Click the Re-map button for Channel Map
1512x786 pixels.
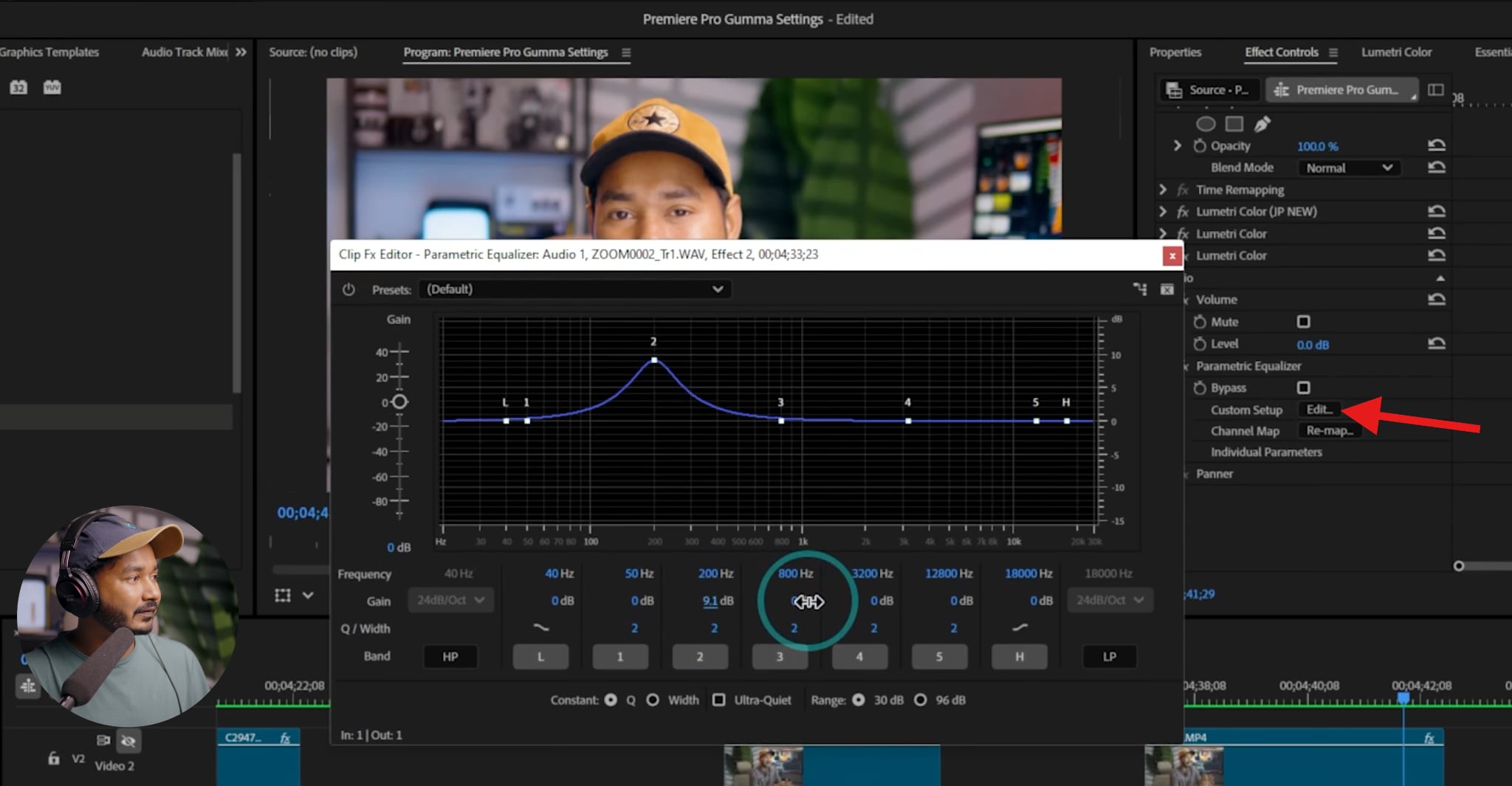1330,431
